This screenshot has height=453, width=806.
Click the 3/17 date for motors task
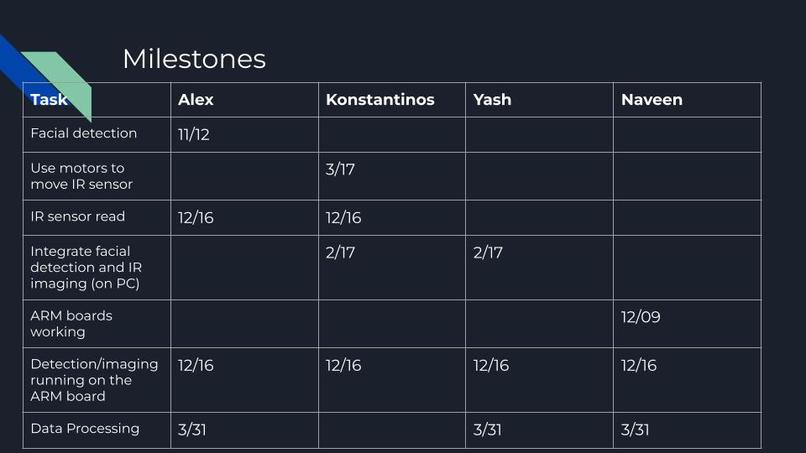(340, 169)
